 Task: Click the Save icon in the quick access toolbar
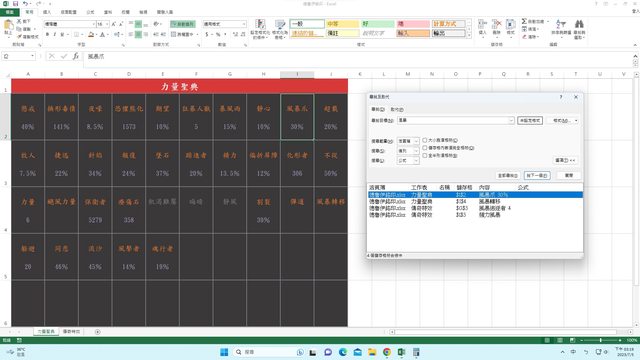pos(16,4)
